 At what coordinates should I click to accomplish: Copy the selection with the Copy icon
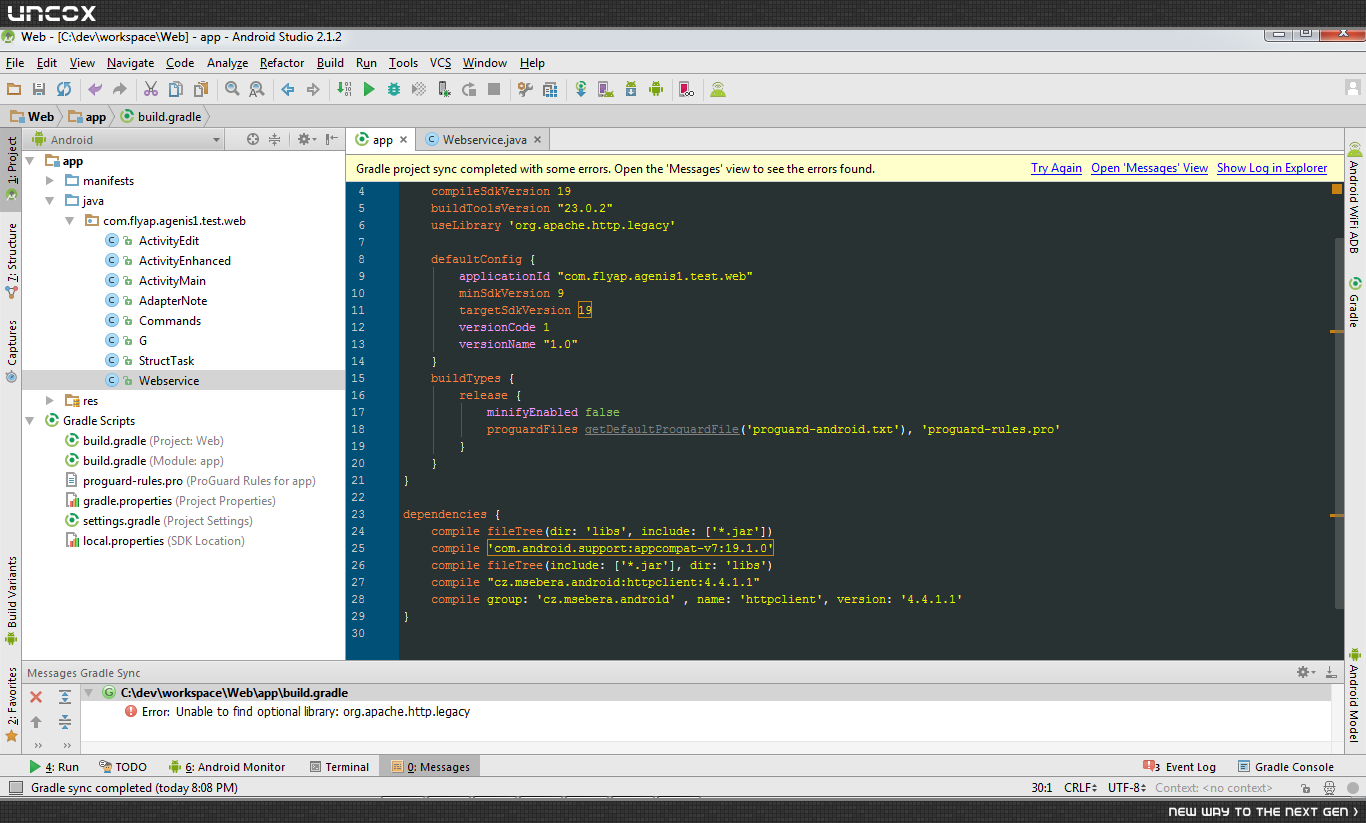tap(176, 89)
